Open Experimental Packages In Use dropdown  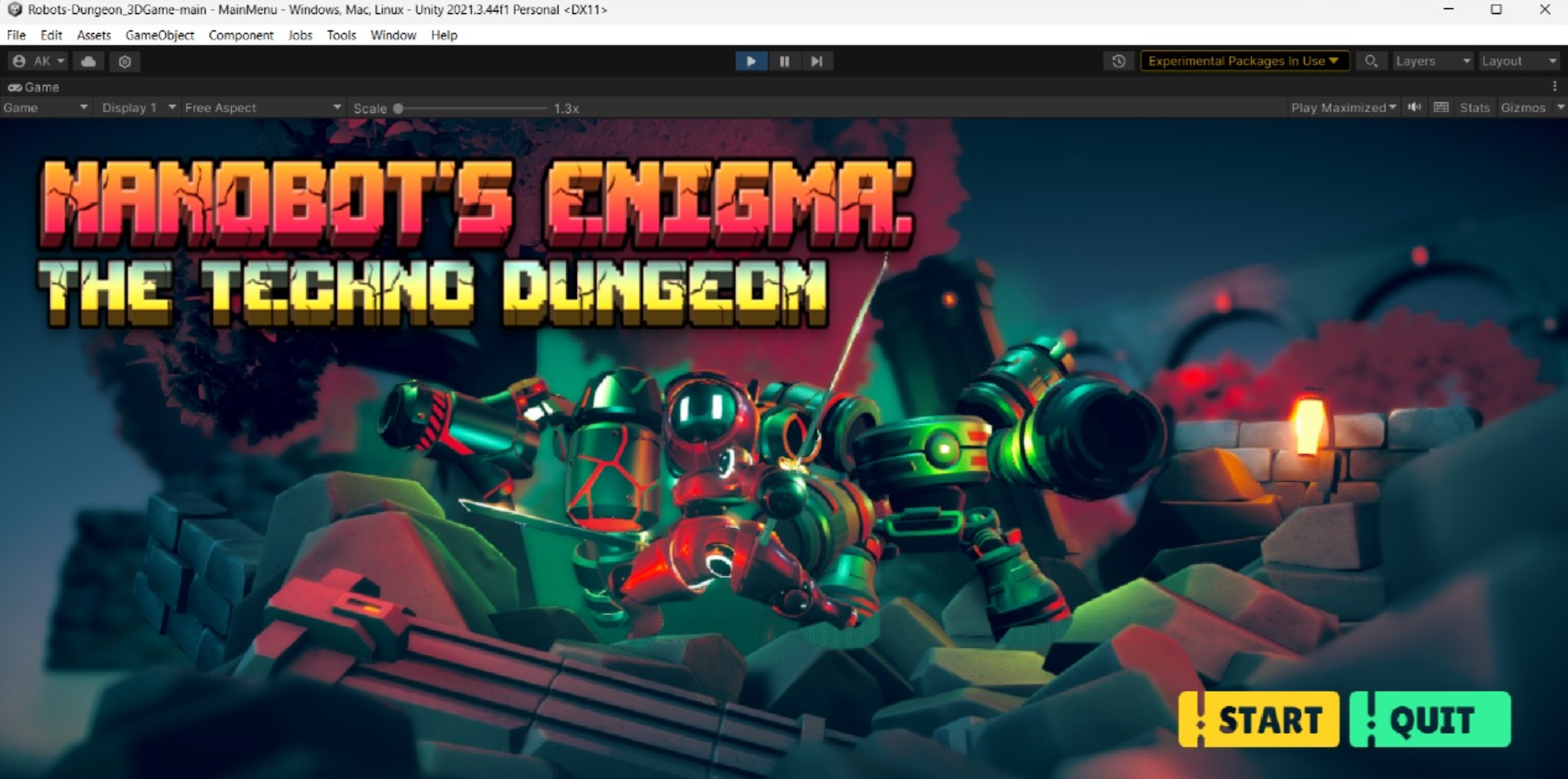pos(1244,61)
